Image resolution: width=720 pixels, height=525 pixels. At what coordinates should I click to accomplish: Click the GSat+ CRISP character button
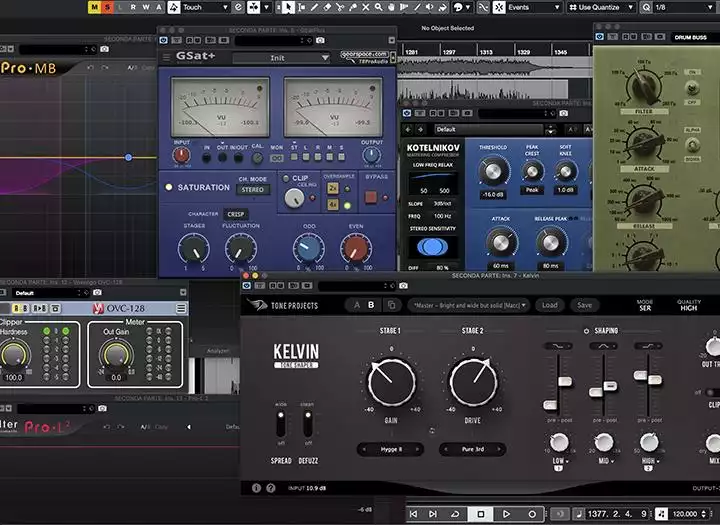(236, 214)
